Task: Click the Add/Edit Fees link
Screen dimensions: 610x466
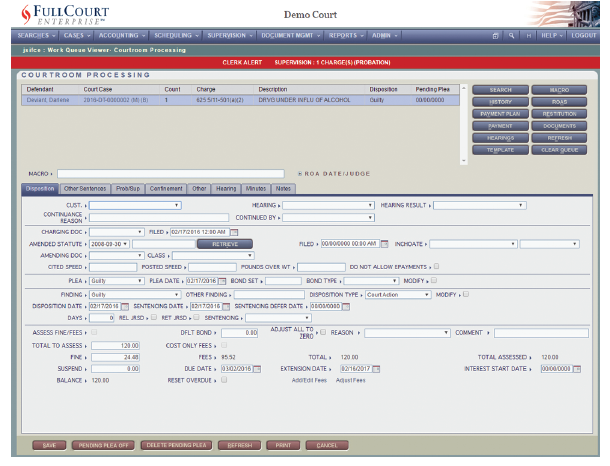Action: [309, 380]
